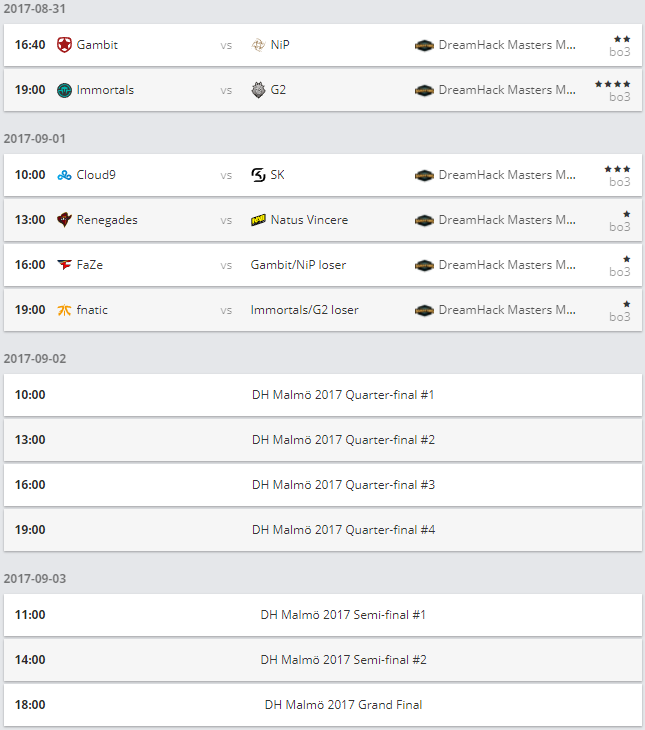The width and height of the screenshot is (645, 730).
Task: Select DH Malmö 2017 Quarter-final #1
Action: click(x=343, y=395)
